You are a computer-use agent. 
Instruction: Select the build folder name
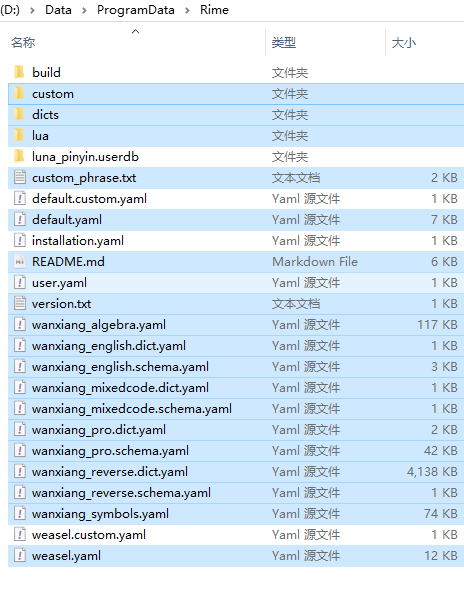pos(46,72)
